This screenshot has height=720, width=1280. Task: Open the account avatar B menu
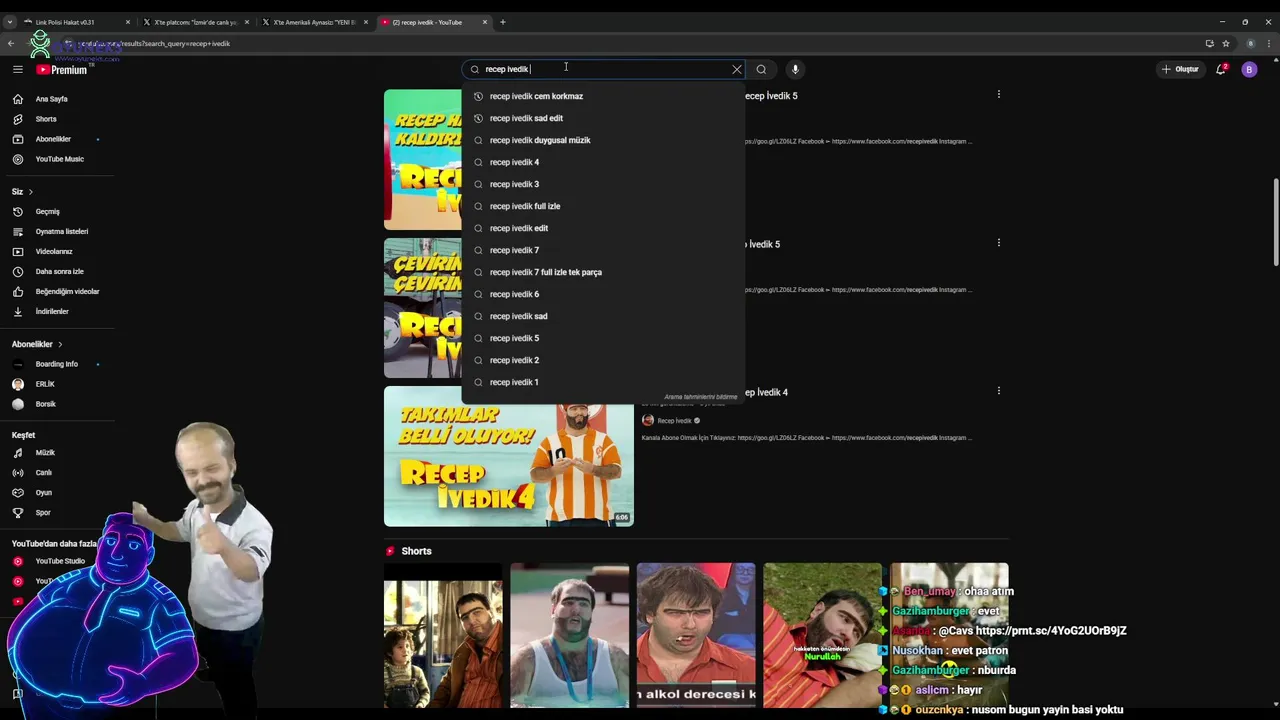pyautogui.click(x=1249, y=69)
